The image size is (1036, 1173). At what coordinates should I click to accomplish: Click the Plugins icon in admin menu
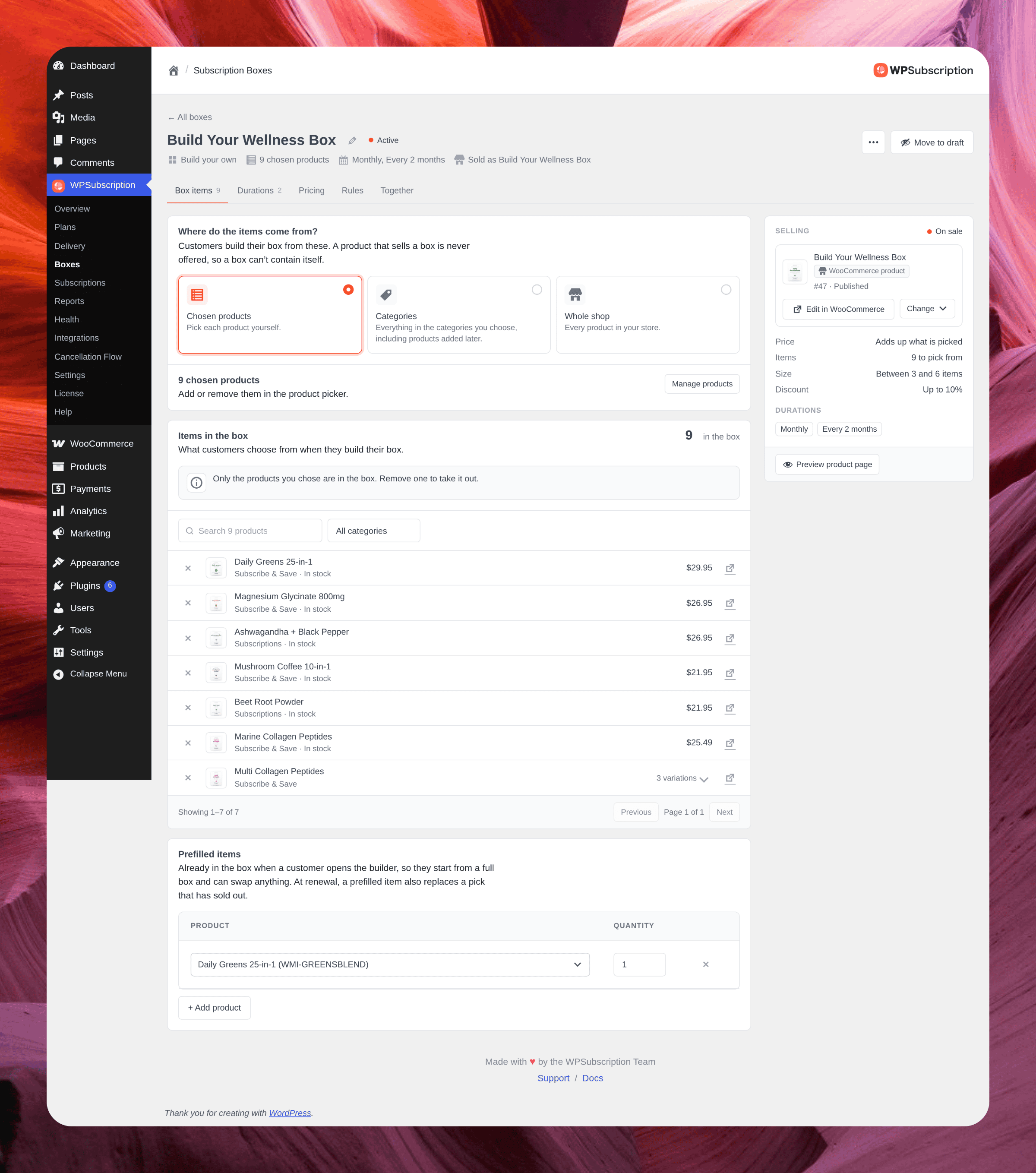point(59,585)
